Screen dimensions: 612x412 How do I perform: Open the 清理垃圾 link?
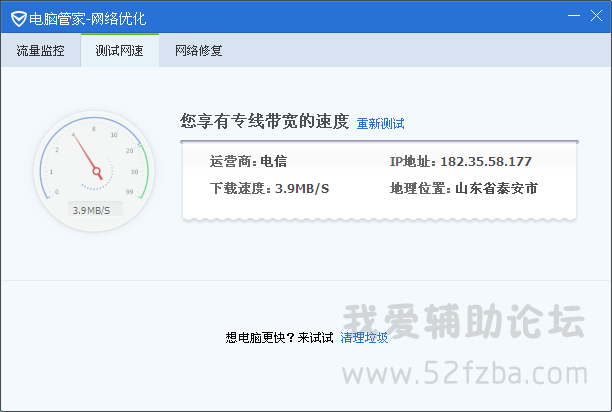click(364, 337)
